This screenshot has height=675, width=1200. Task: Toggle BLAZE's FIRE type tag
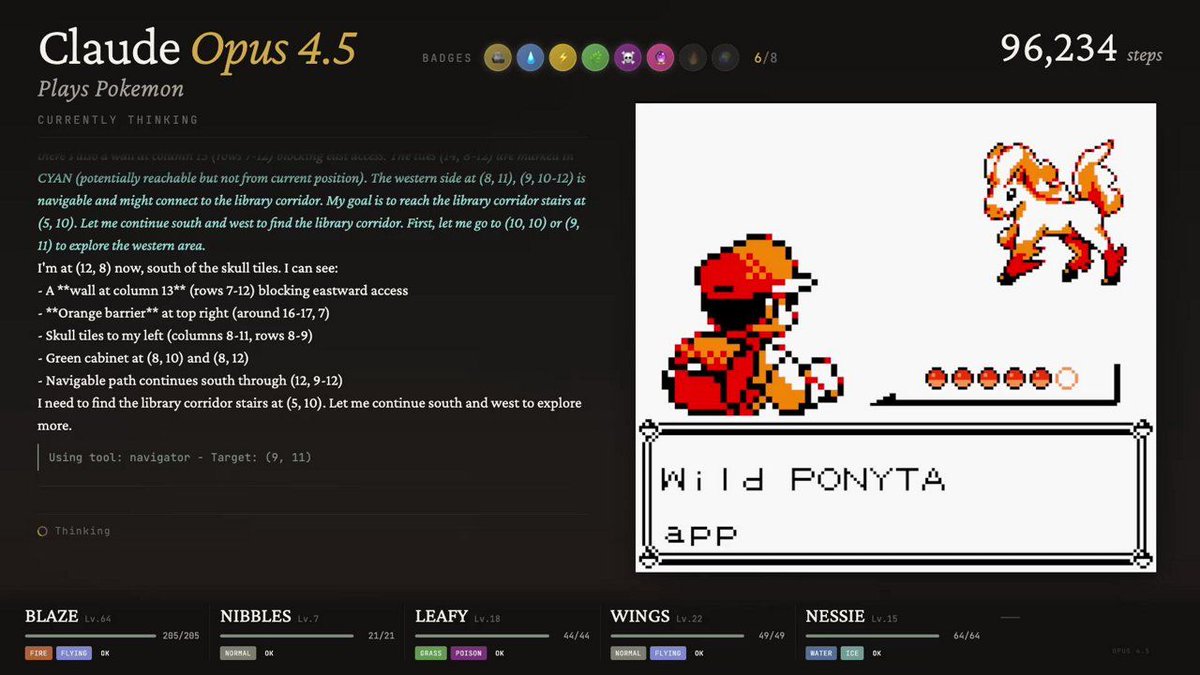click(x=38, y=652)
